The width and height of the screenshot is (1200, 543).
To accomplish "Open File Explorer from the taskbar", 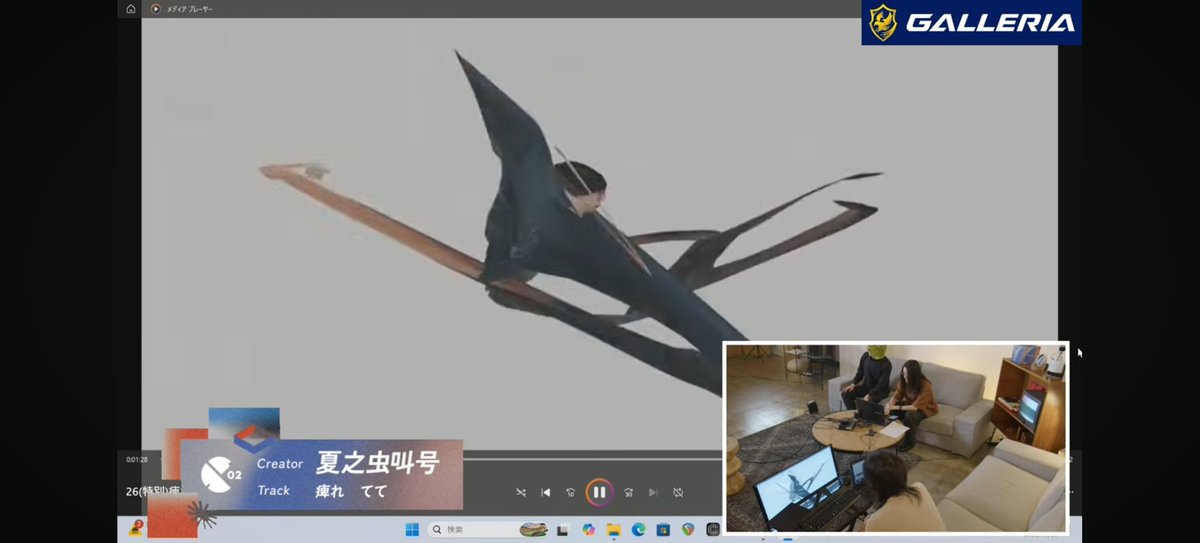I will pos(614,530).
